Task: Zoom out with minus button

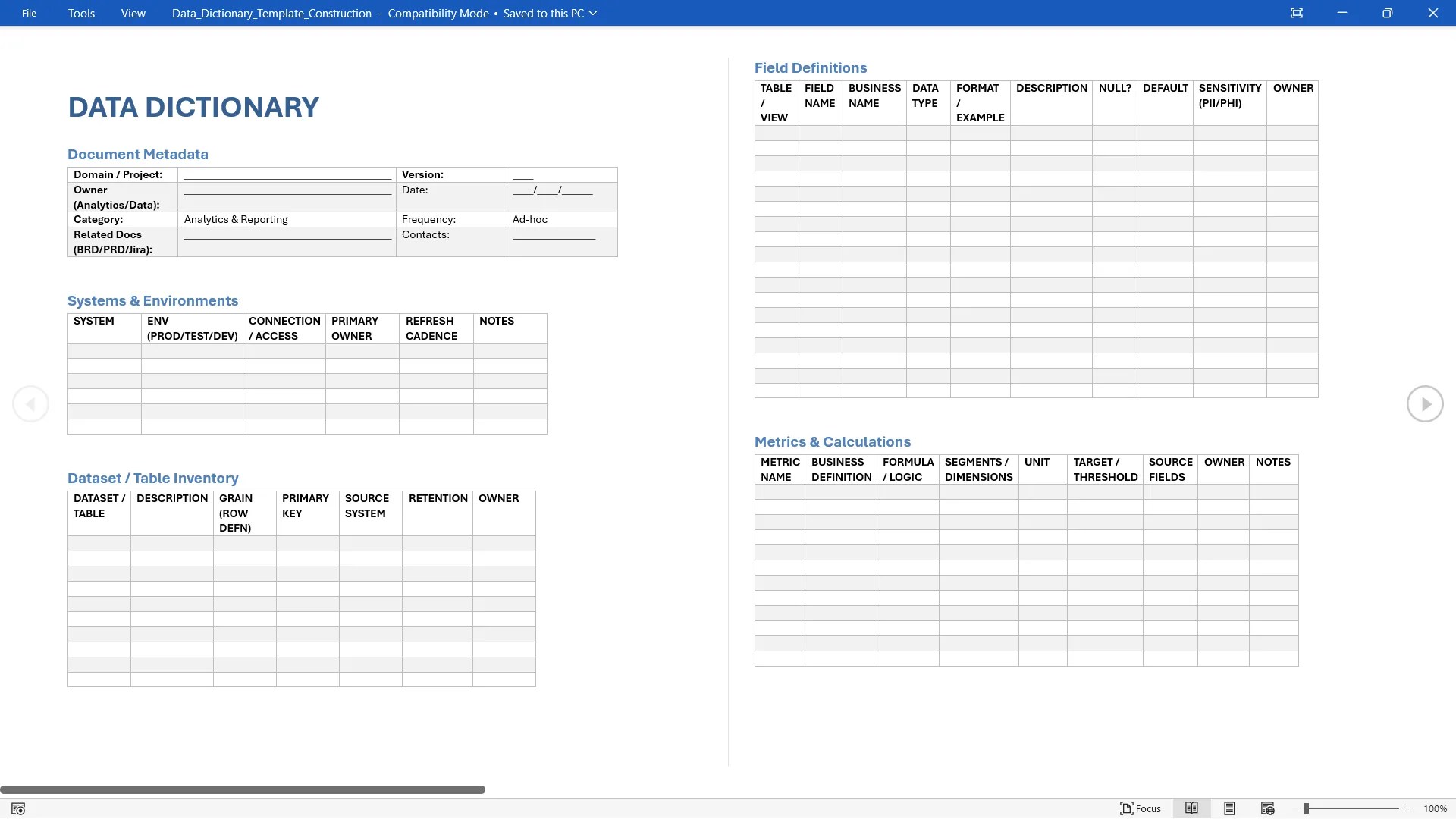Action: pos(1296,808)
